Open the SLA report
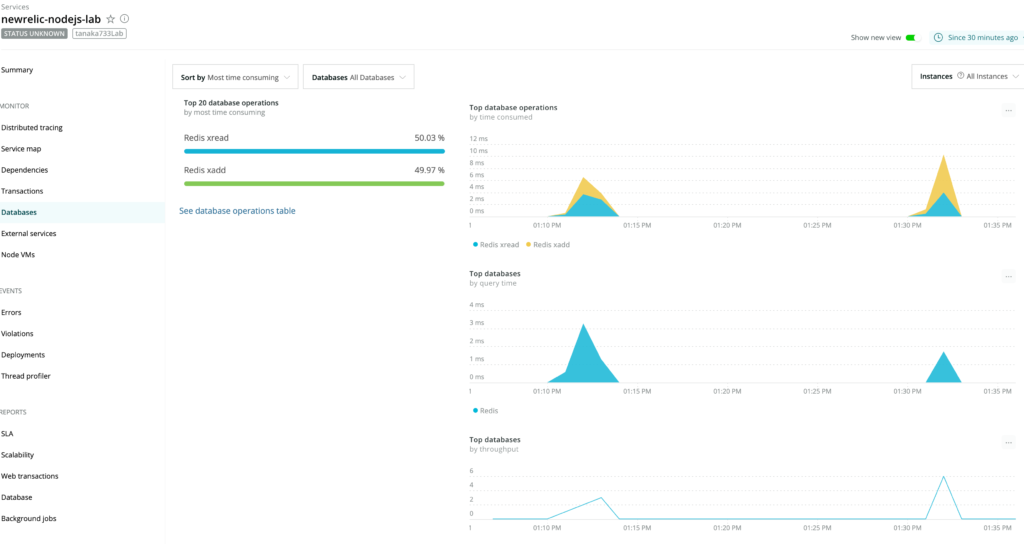Screen dimensions: 1024x544 coord(7,434)
